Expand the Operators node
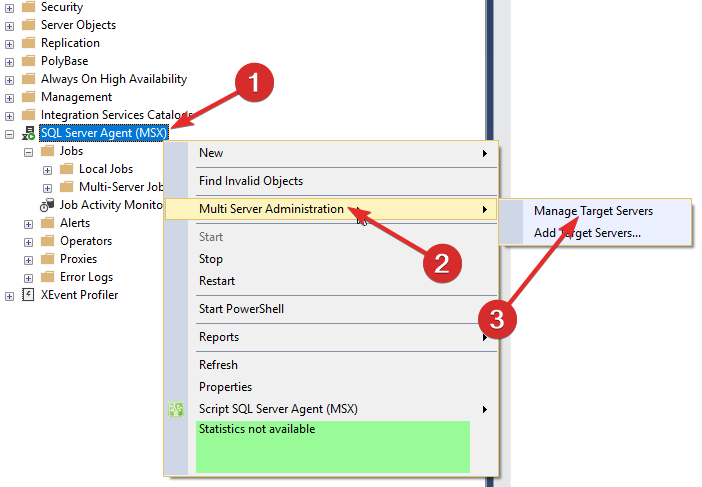 coord(28,242)
